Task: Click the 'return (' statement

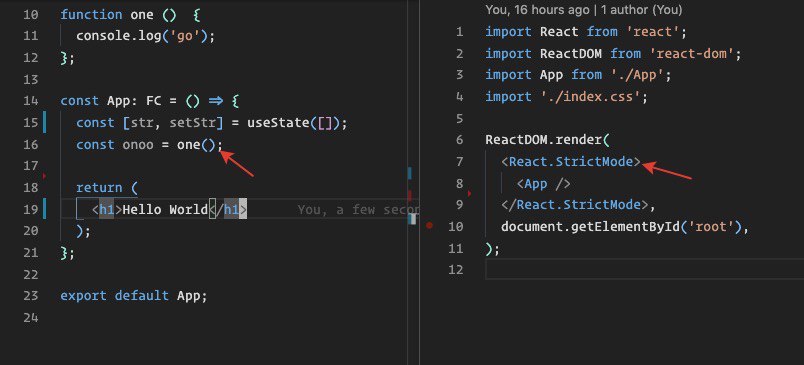Action: pos(107,188)
